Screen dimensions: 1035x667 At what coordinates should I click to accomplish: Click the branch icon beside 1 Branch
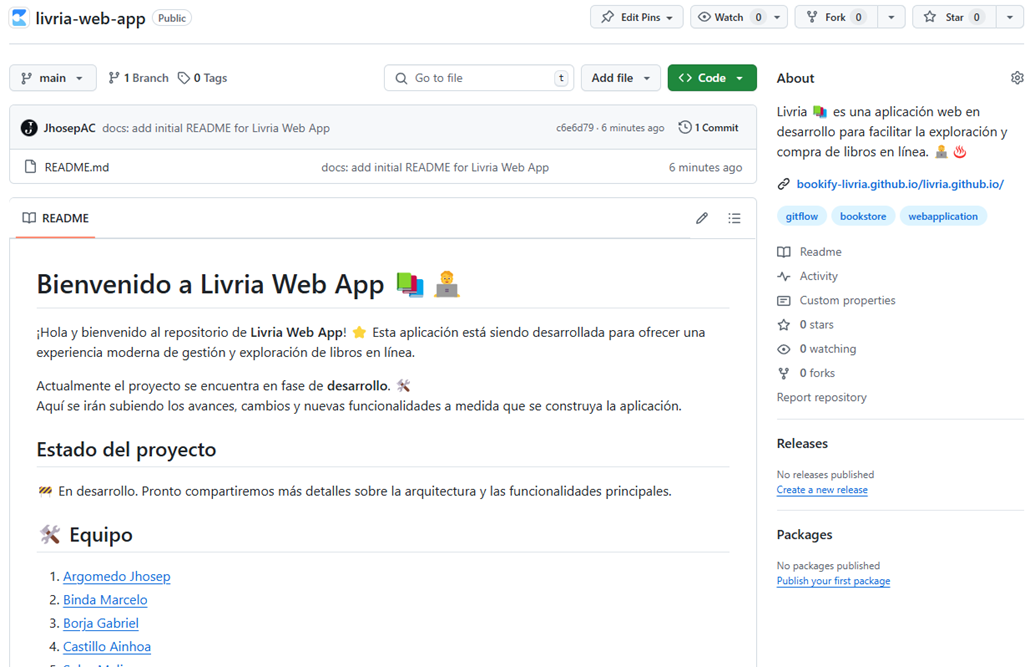pos(114,78)
